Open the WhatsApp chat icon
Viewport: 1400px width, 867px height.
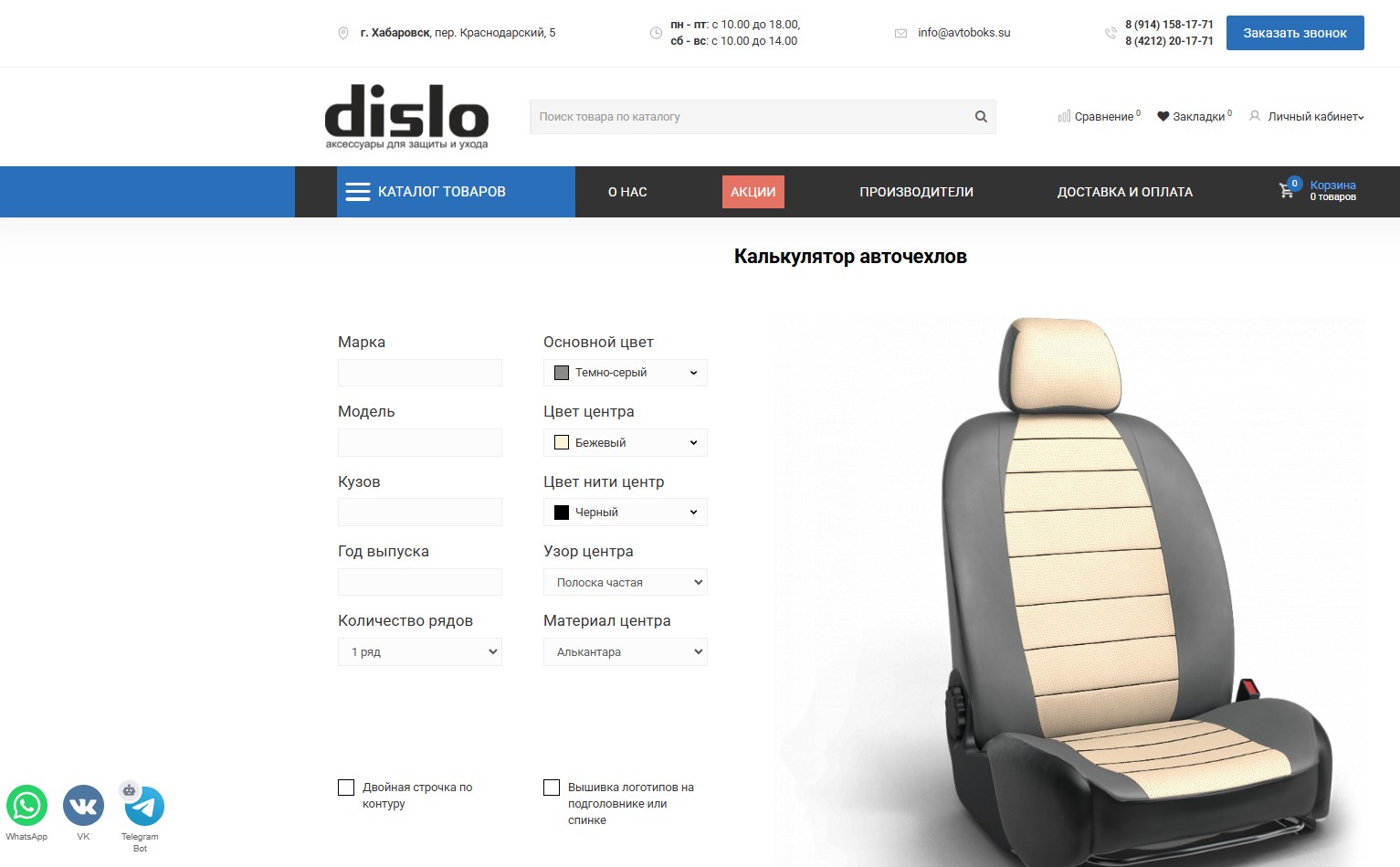click(x=26, y=807)
